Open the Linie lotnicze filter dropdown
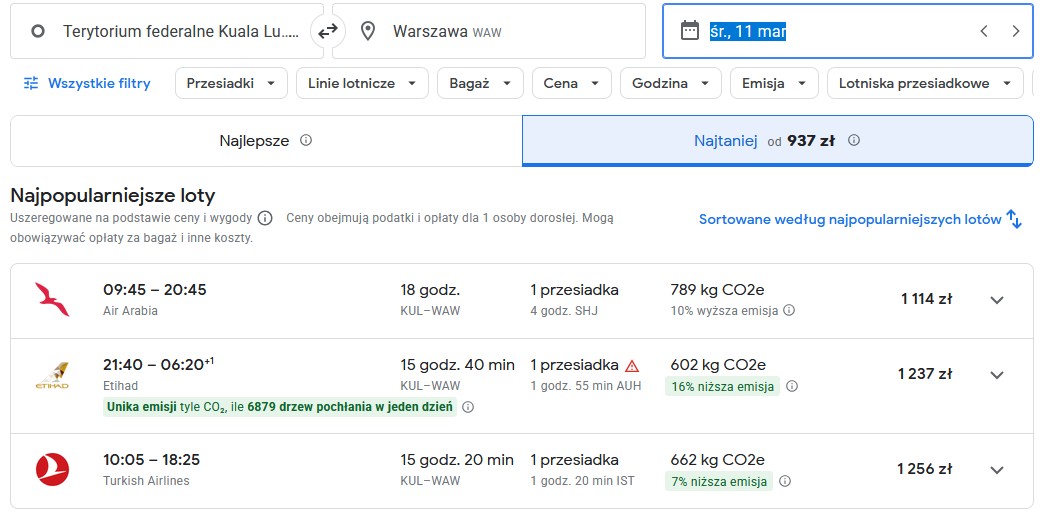The image size is (1042, 527). [x=362, y=83]
